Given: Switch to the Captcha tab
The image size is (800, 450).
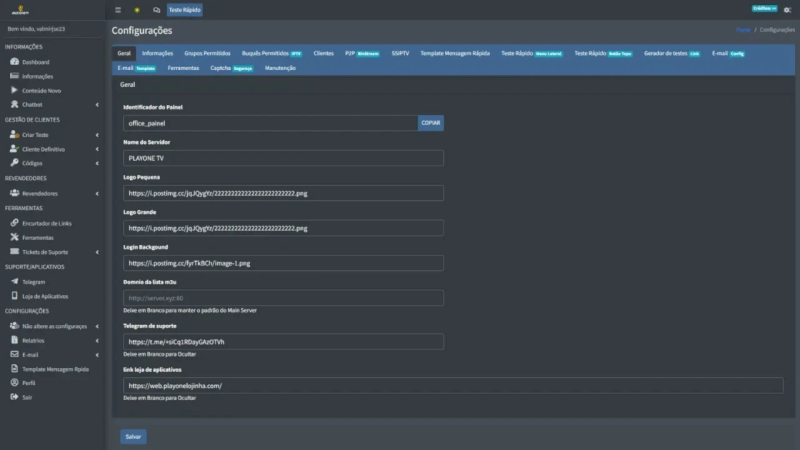Looking at the screenshot, I should pyautogui.click(x=219, y=68).
